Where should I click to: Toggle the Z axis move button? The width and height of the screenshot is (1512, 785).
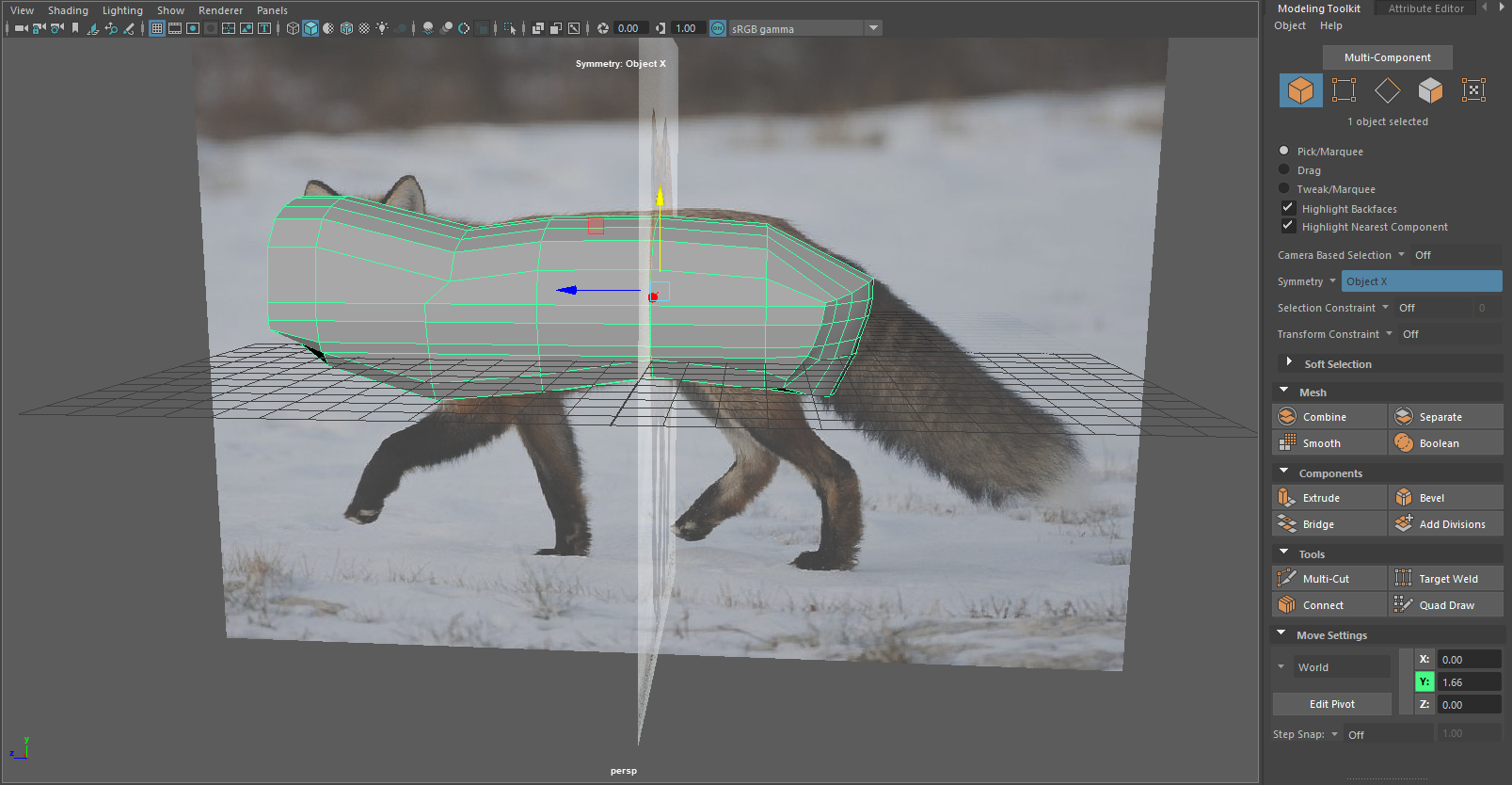tap(1424, 704)
